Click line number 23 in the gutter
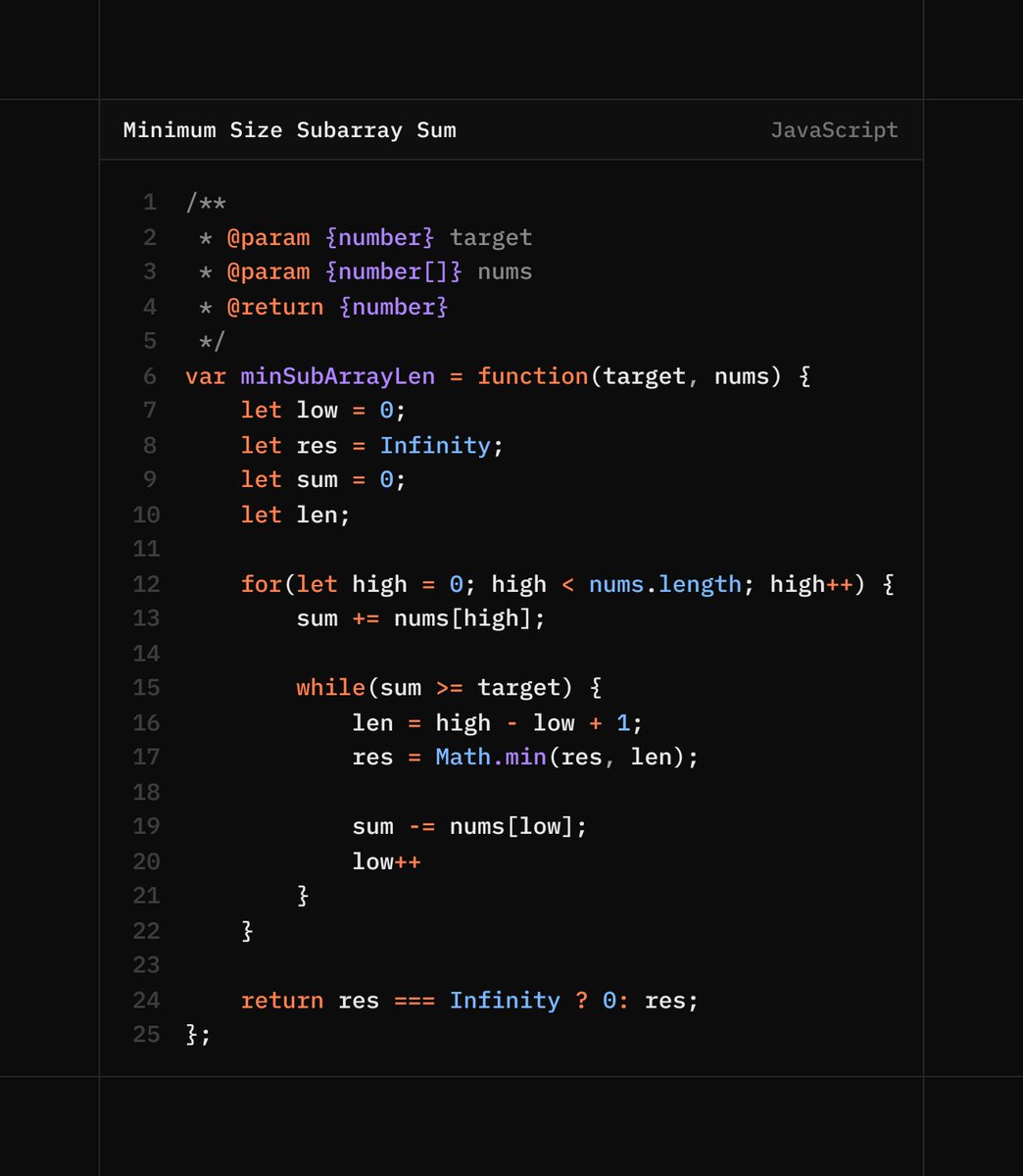The height and width of the screenshot is (1176, 1023). tap(146, 965)
